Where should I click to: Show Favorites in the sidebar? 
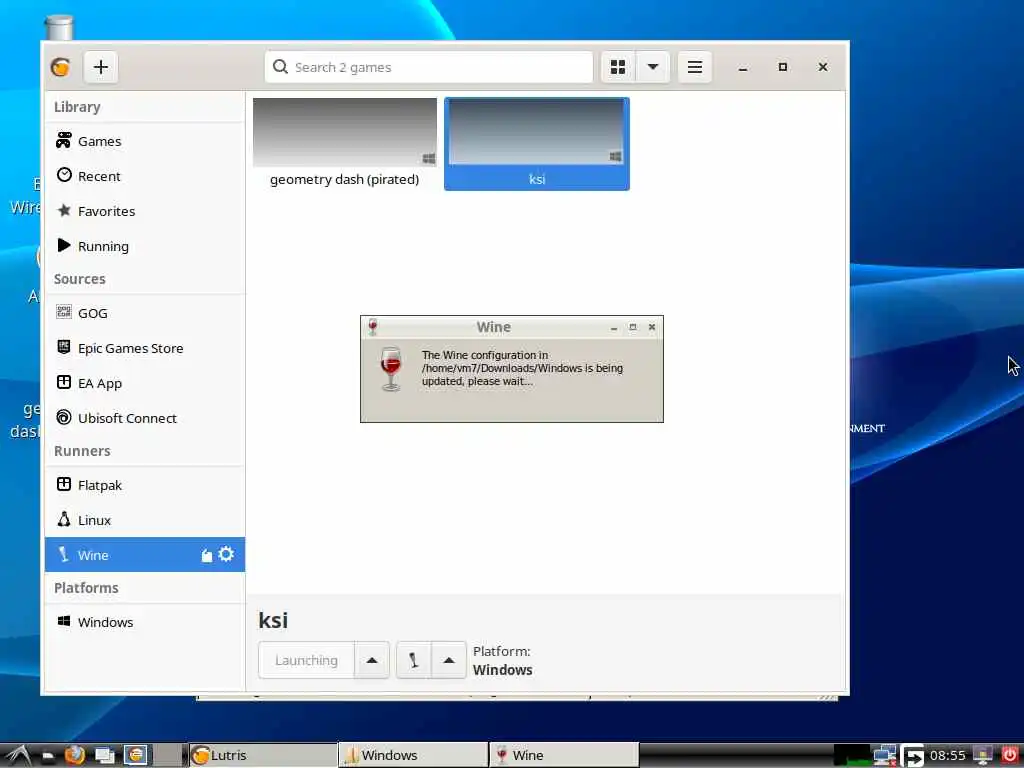145,211
